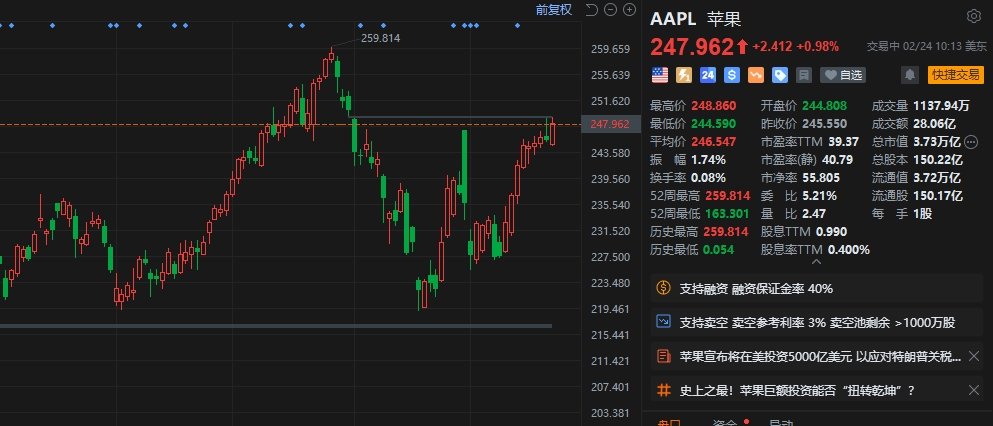Click the 股息率TTM value 0.400%
Viewport: 993px width, 426px height.
(849, 249)
